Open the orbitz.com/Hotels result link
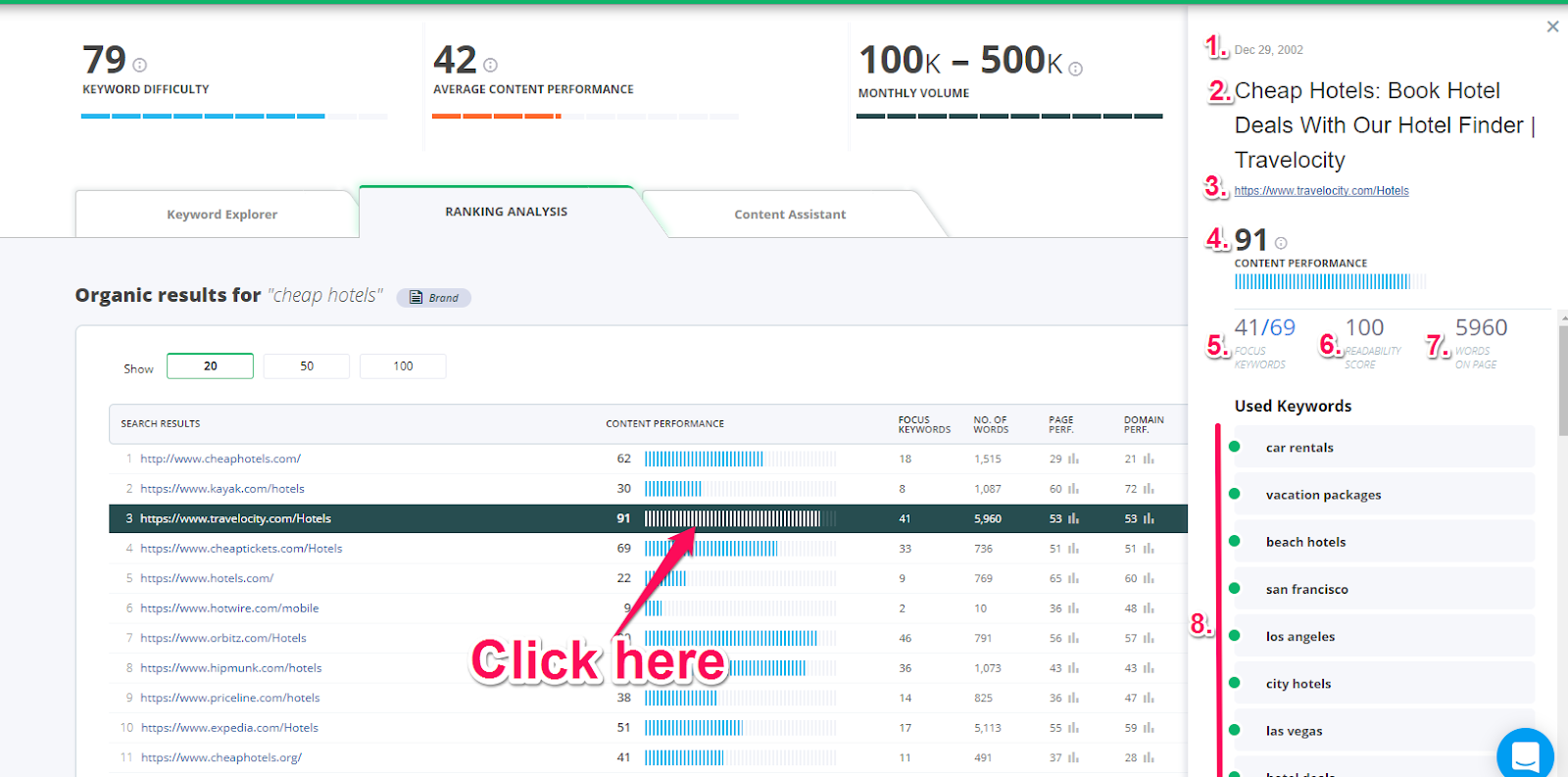1568x777 pixels. [223, 638]
